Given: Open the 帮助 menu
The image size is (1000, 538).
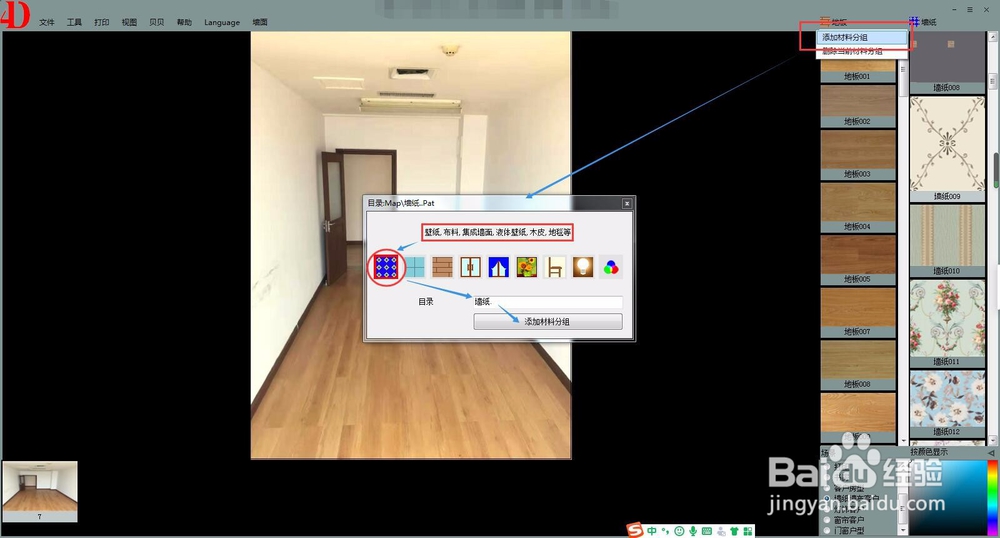Looking at the screenshot, I should click(184, 22).
